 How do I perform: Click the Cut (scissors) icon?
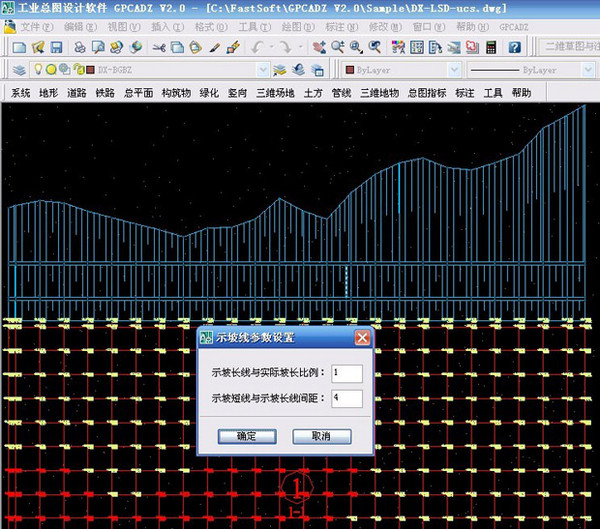(x=159, y=47)
